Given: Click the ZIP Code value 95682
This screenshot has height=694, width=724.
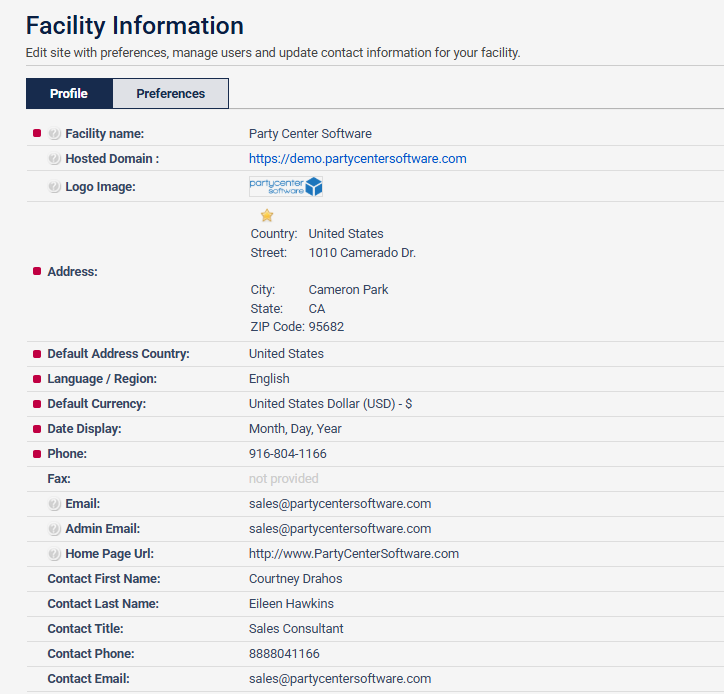Looking at the screenshot, I should point(326,326).
